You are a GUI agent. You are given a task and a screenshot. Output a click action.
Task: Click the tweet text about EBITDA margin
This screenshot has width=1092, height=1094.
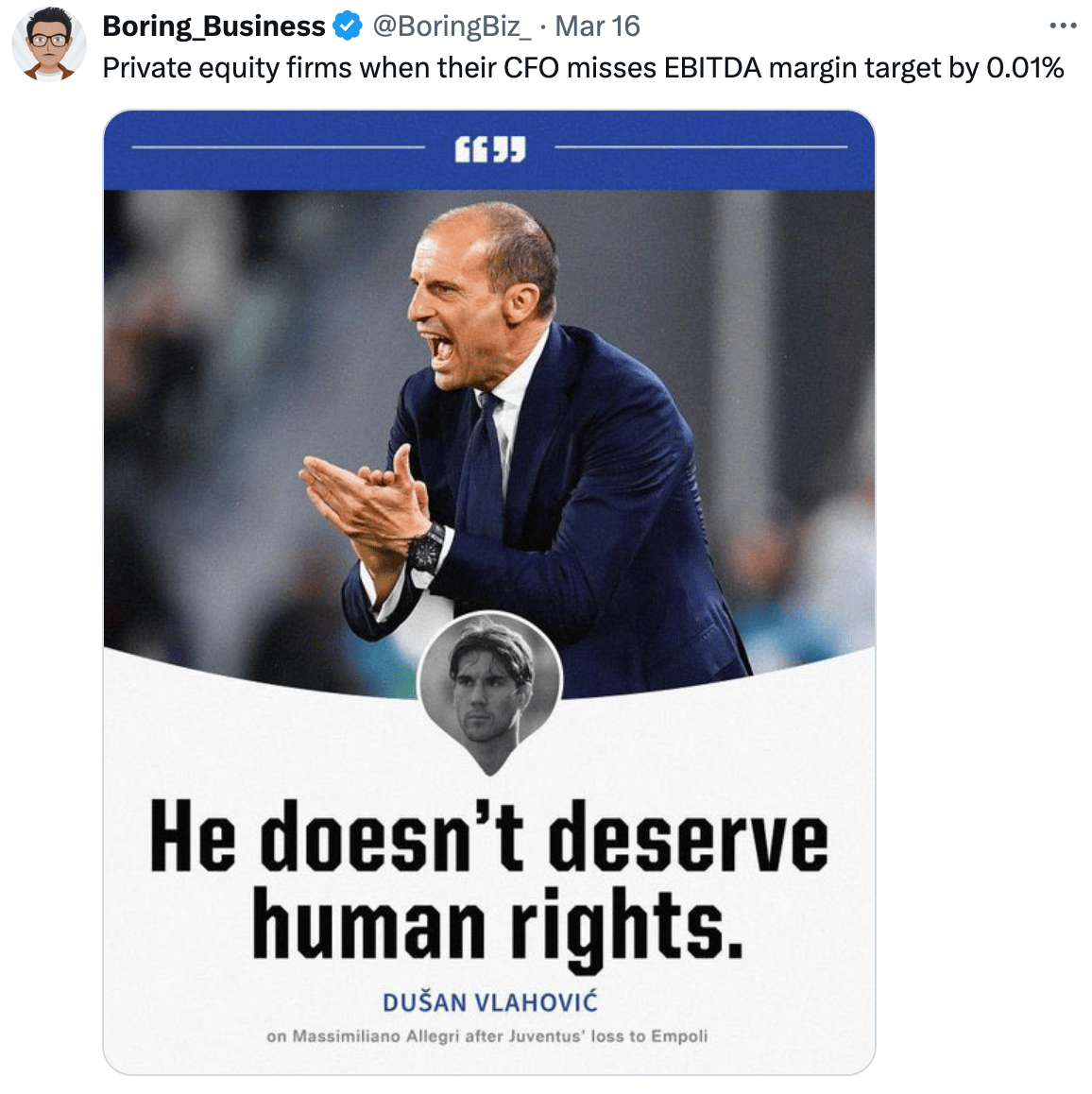click(x=584, y=68)
